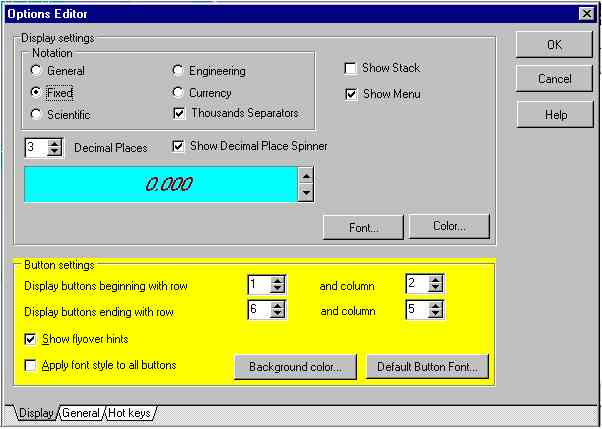Click the beginning row value field
The image size is (602, 429).
tap(260, 285)
